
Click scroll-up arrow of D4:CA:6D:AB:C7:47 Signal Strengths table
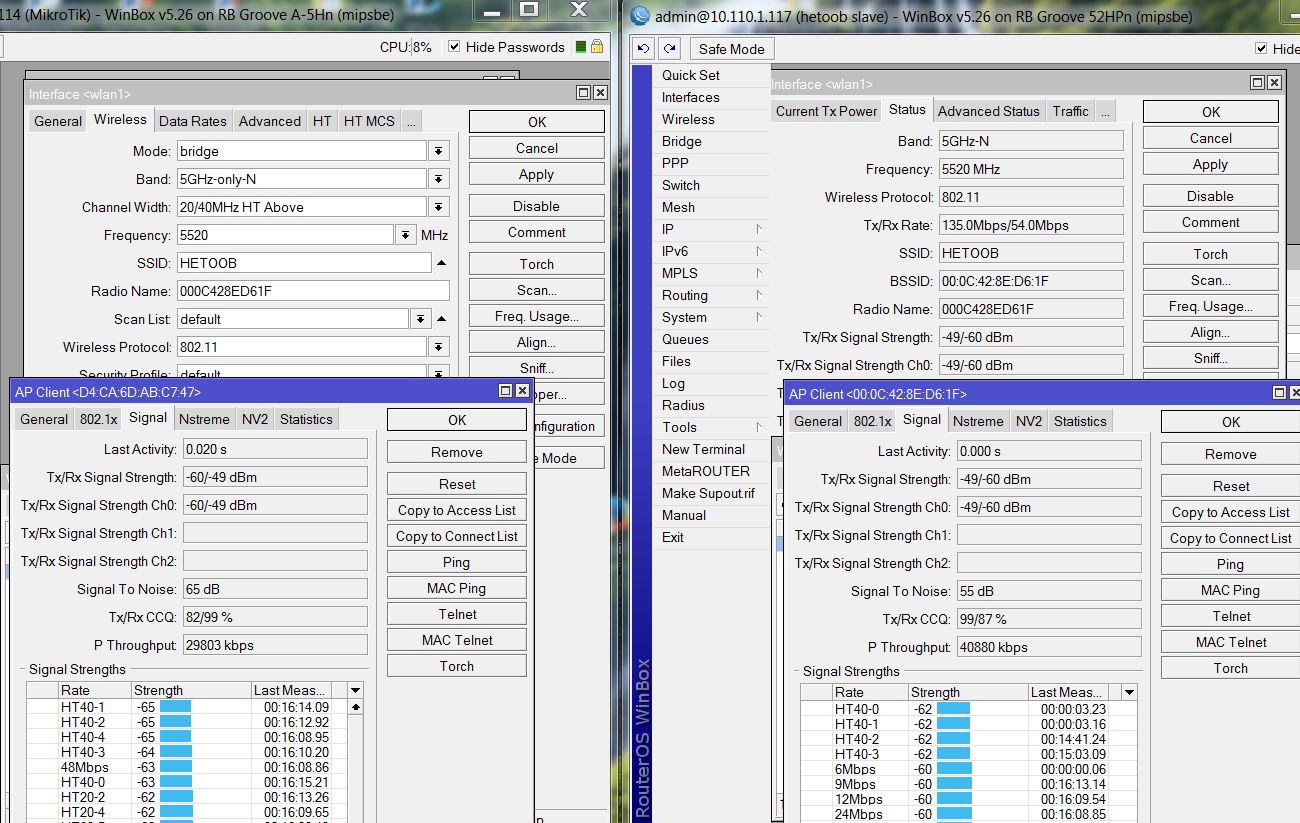[355, 707]
